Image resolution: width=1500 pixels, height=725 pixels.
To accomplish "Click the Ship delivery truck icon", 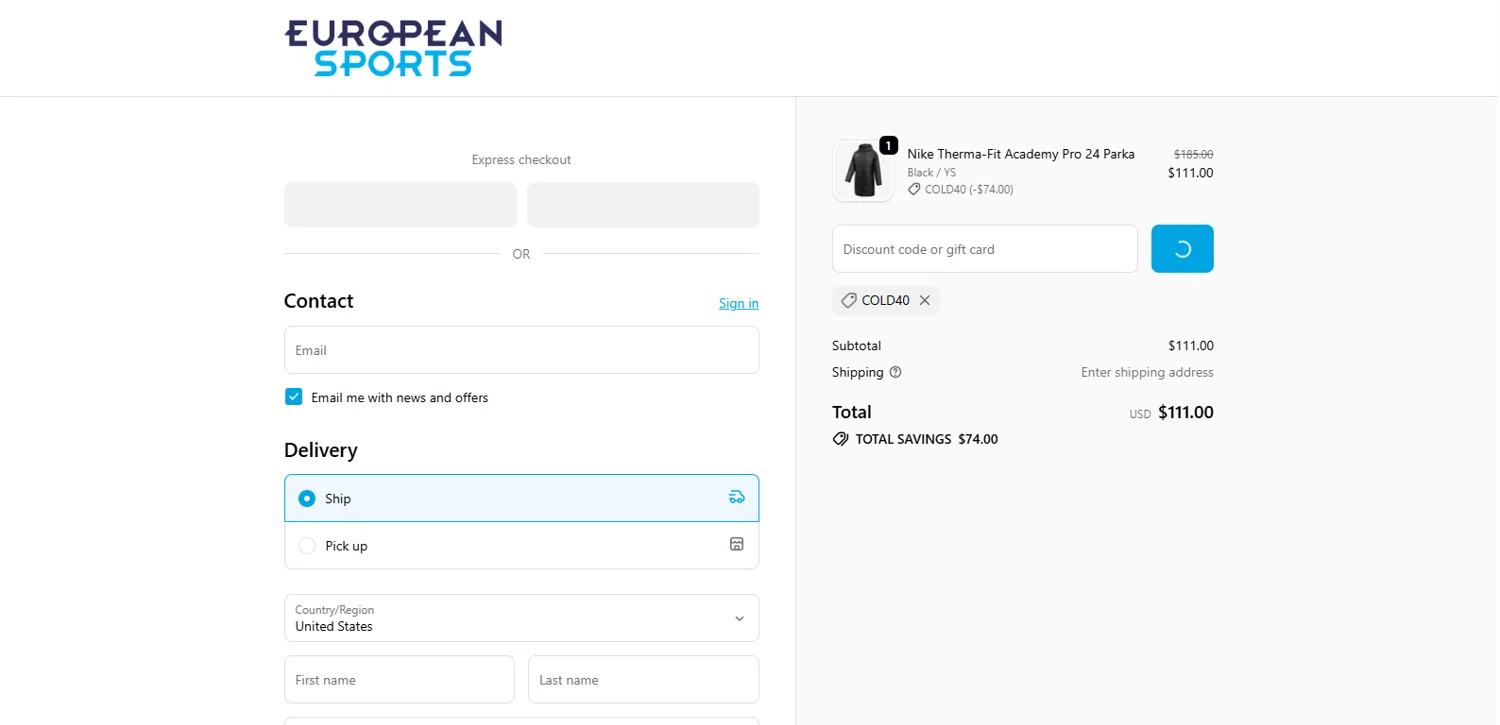I will tap(737, 497).
